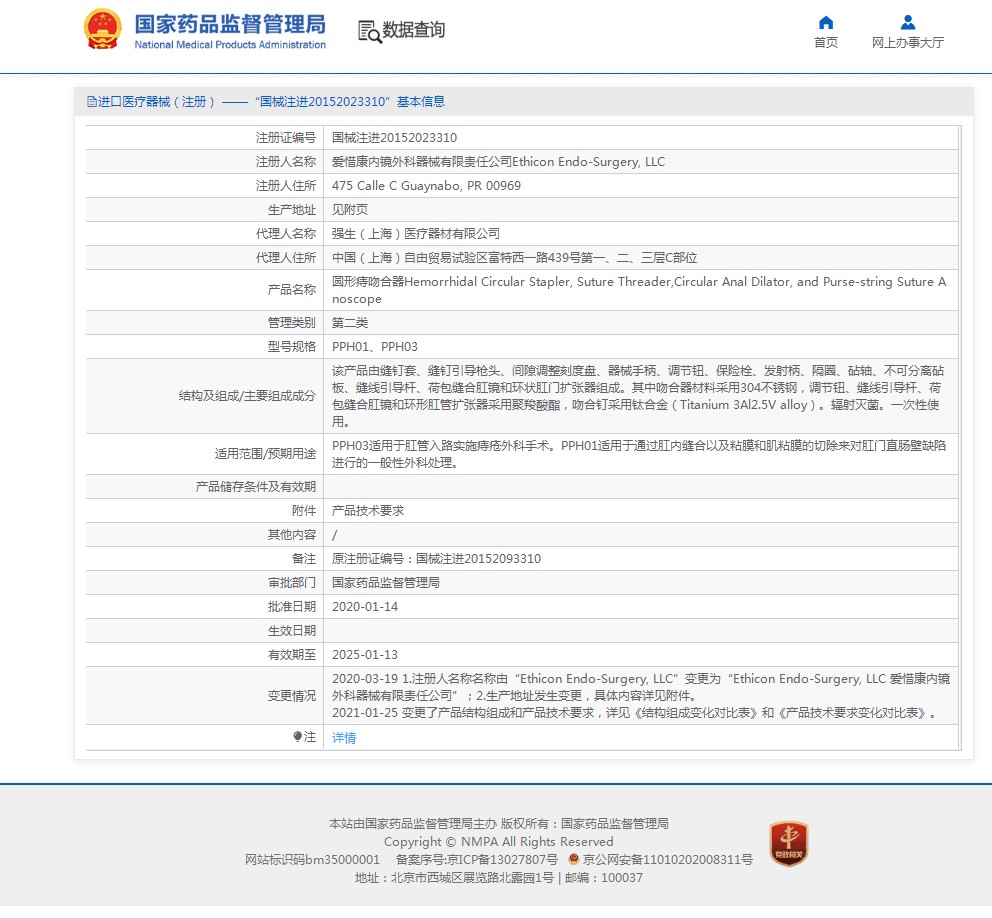Select the structure paragraph starting 该产品由缝钉套

click(638, 396)
